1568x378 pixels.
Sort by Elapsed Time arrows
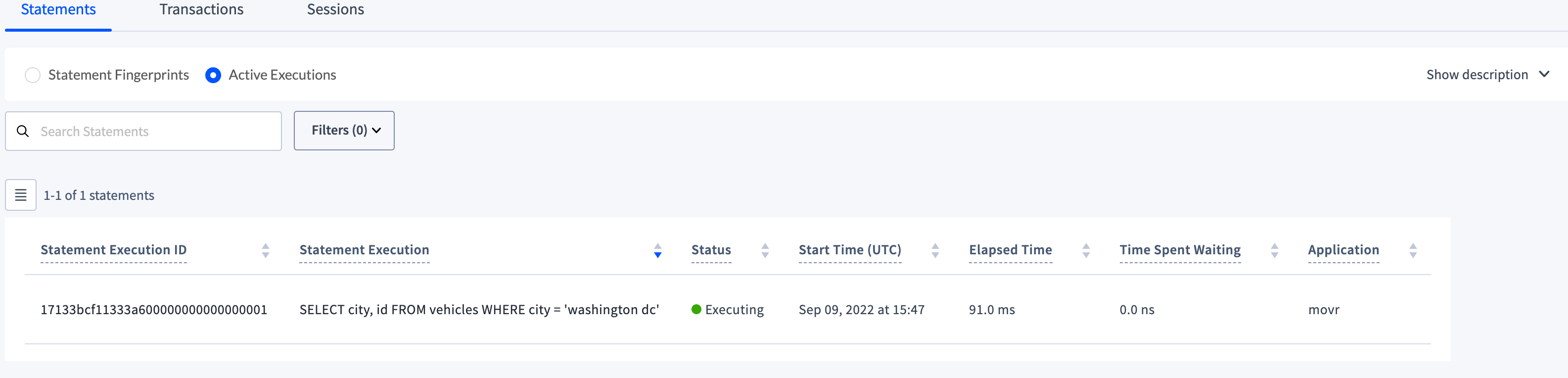pos(1086,251)
